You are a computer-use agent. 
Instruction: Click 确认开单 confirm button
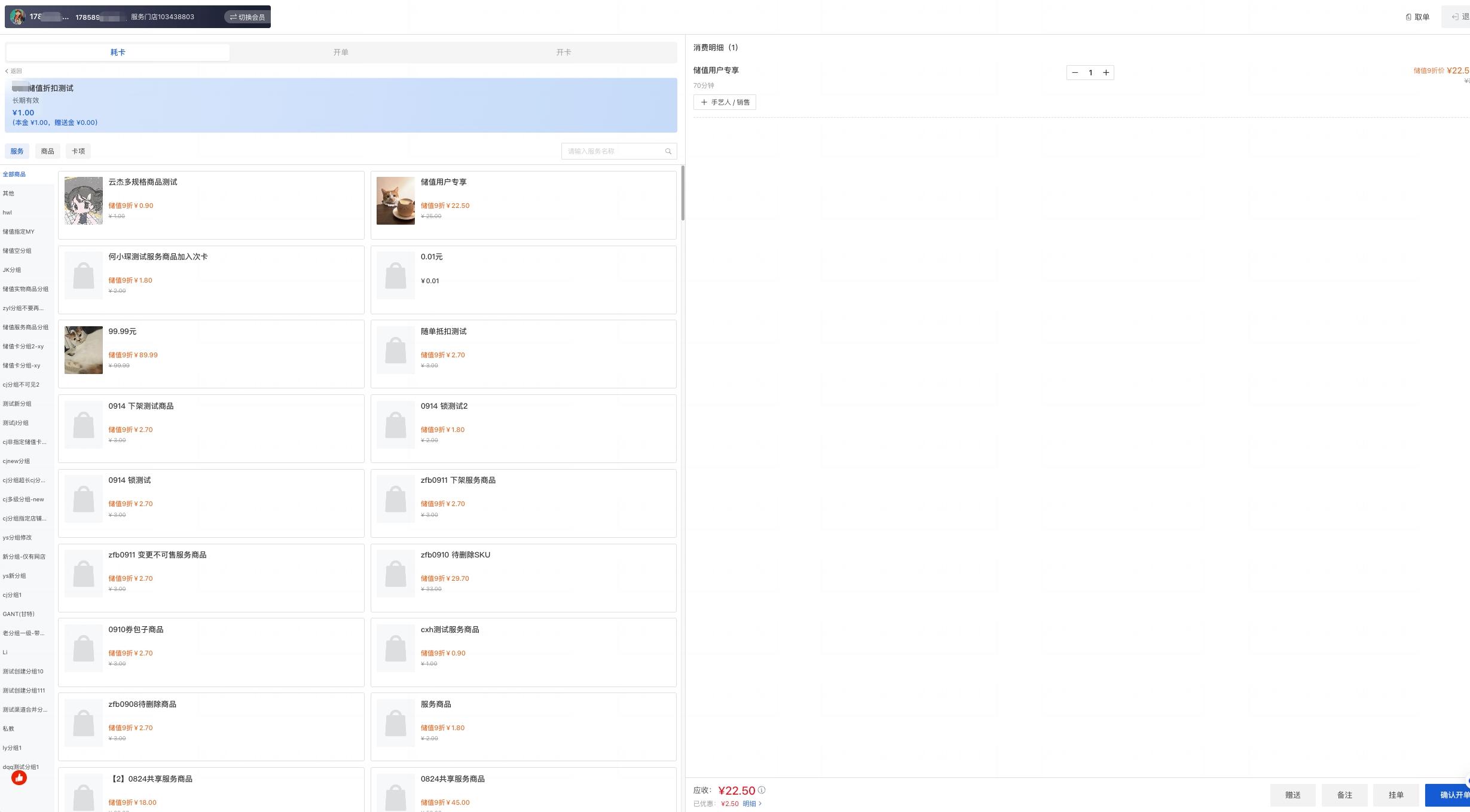(1447, 795)
